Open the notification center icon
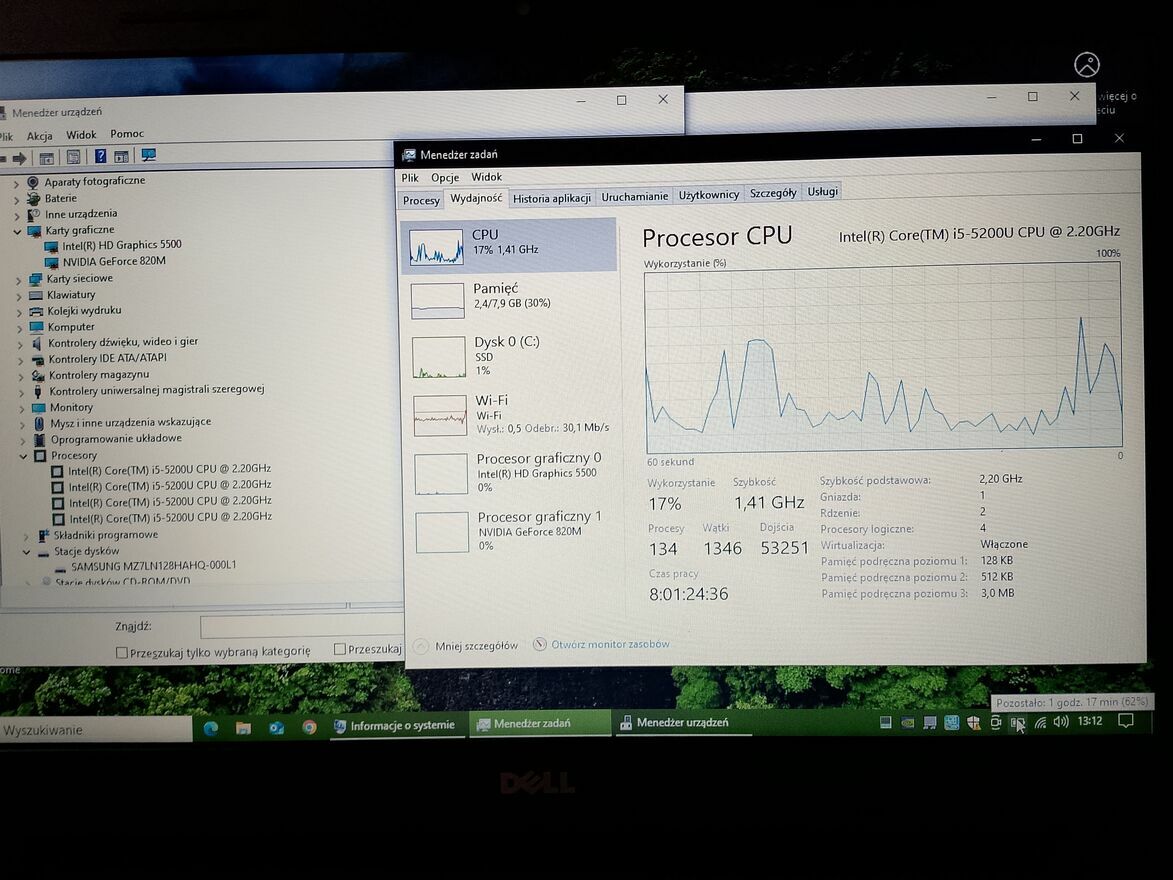The image size is (1173, 880). 1125,721
